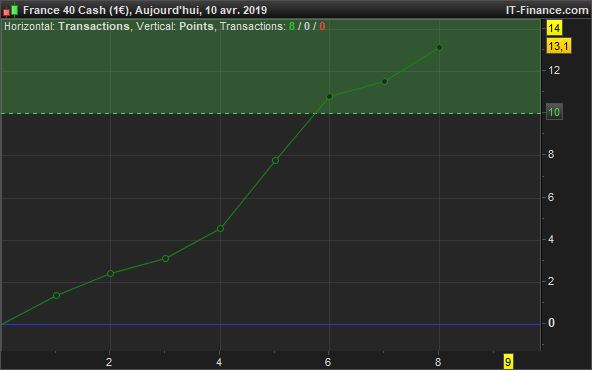Click the 2 label on horizontal axis
592x370 pixels.
[109, 362]
